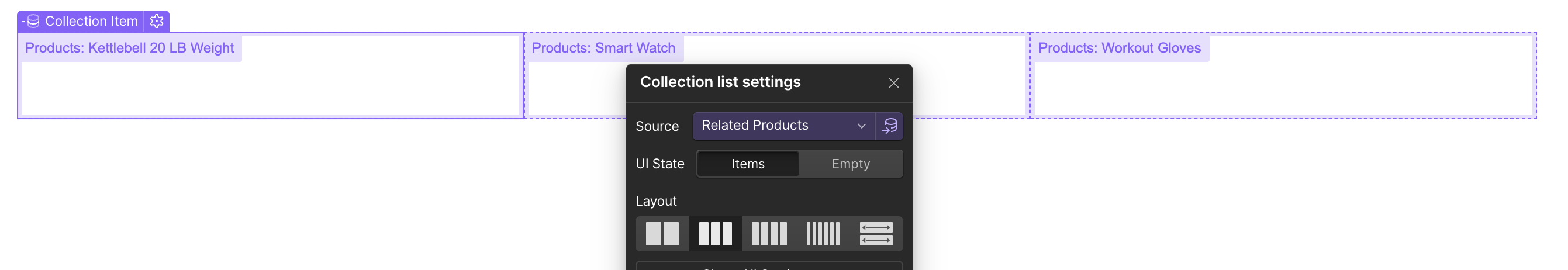
Task: Choose the three-column layout icon
Action: coord(715,234)
